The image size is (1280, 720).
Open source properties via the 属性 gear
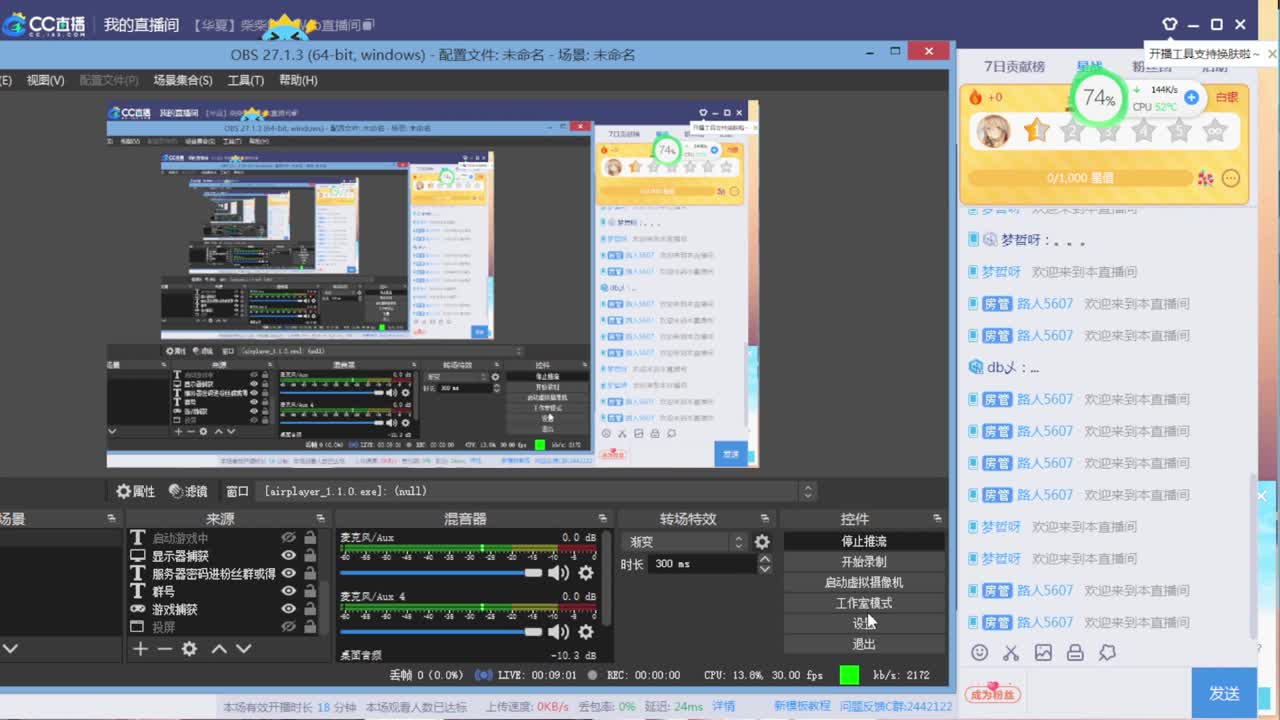pos(135,491)
